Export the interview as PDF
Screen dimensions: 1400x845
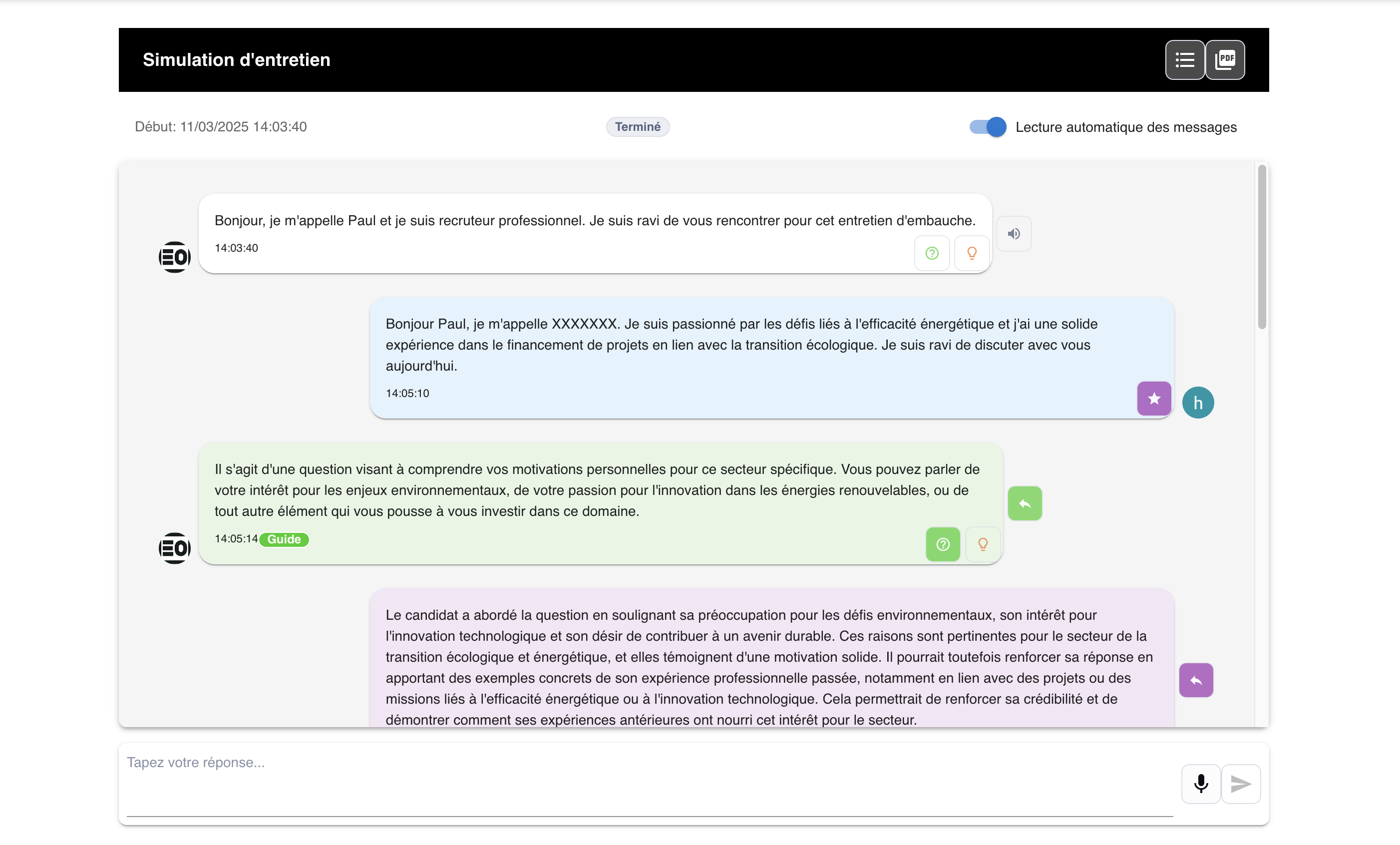[1224, 59]
